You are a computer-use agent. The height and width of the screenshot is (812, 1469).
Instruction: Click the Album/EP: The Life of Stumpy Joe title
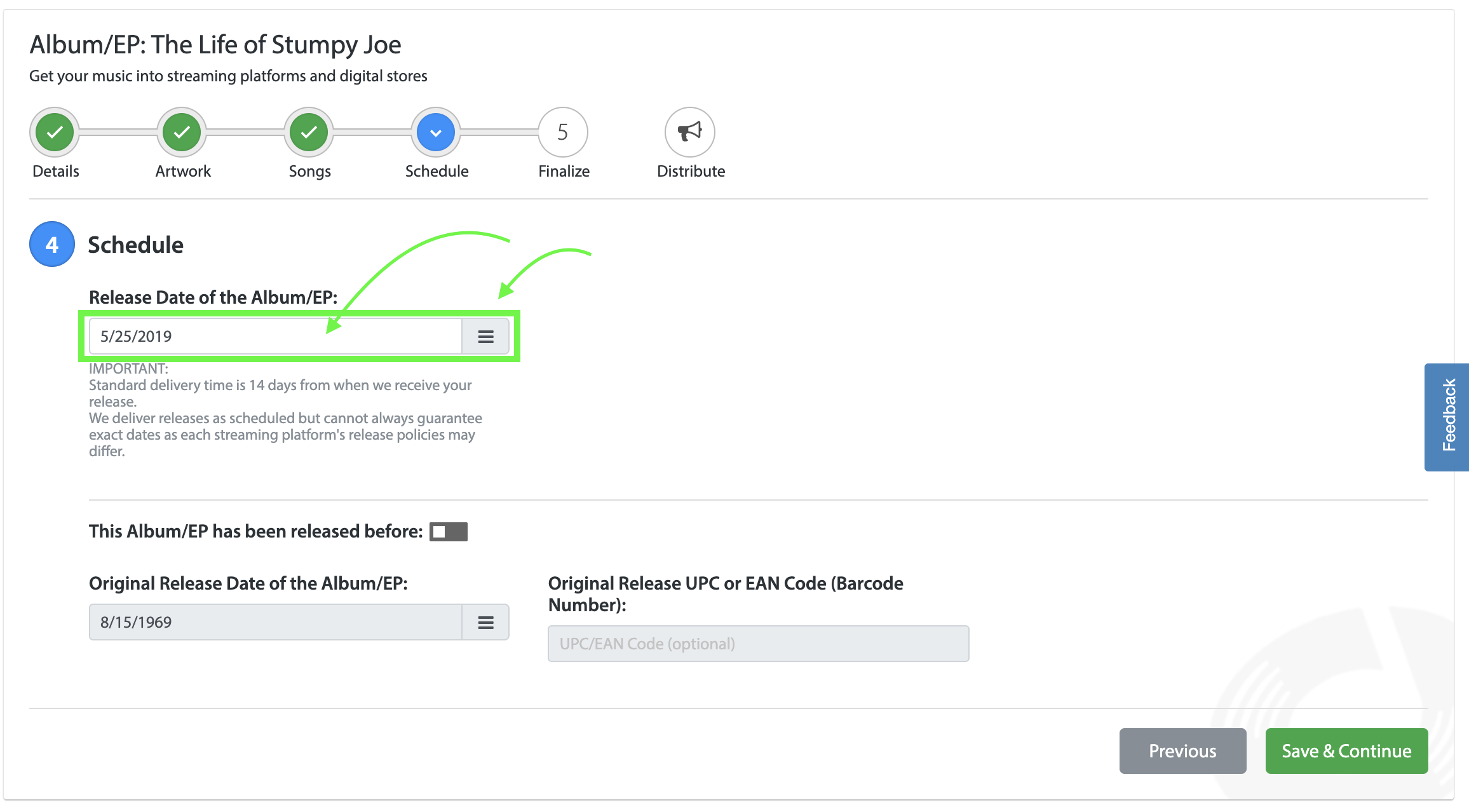[215, 45]
